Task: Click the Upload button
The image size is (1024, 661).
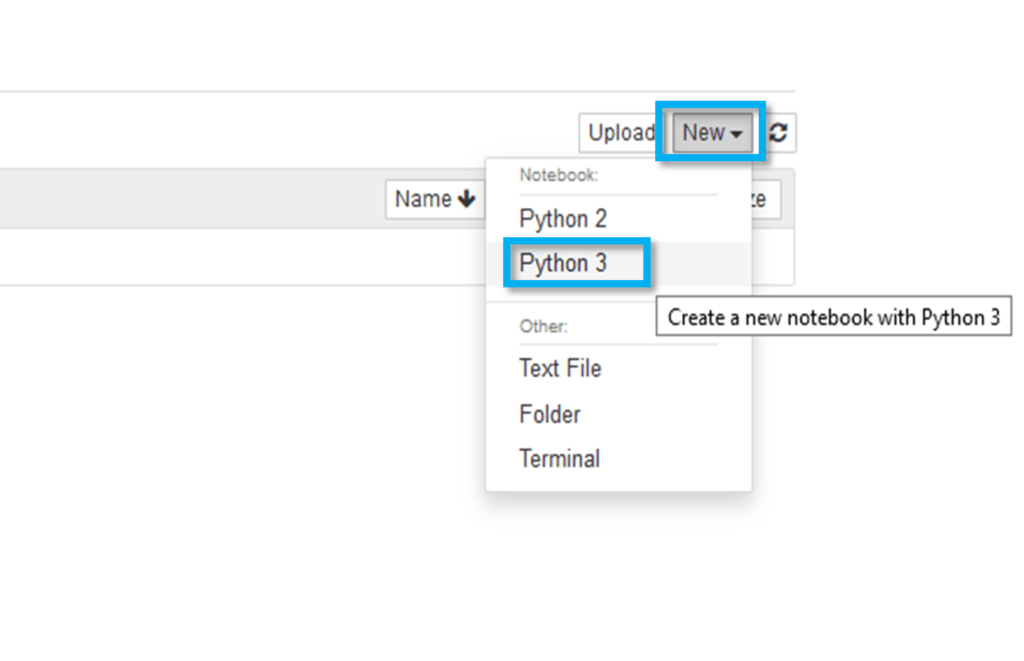Action: pyautogui.click(x=620, y=133)
